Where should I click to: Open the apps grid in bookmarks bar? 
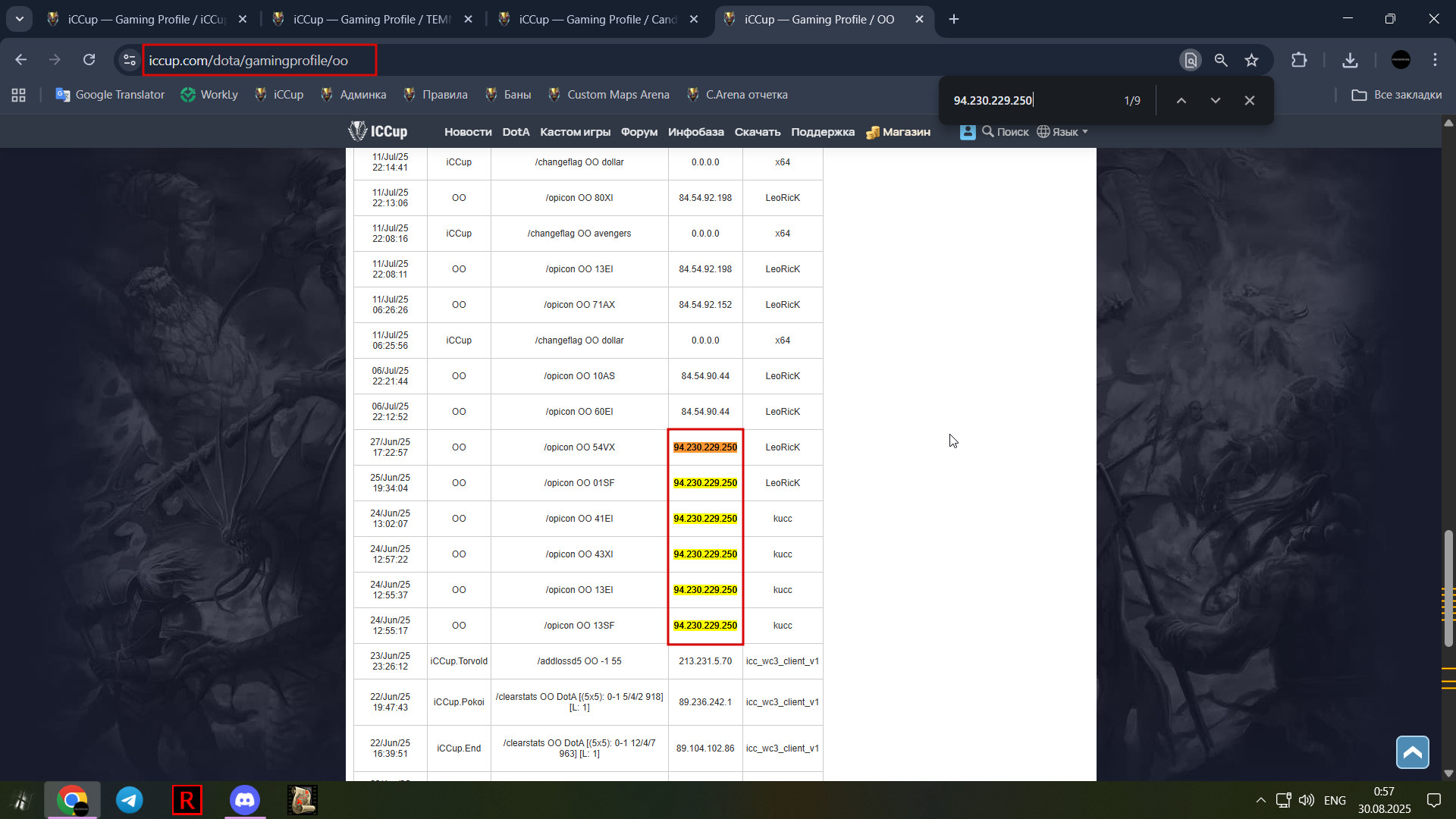click(19, 95)
